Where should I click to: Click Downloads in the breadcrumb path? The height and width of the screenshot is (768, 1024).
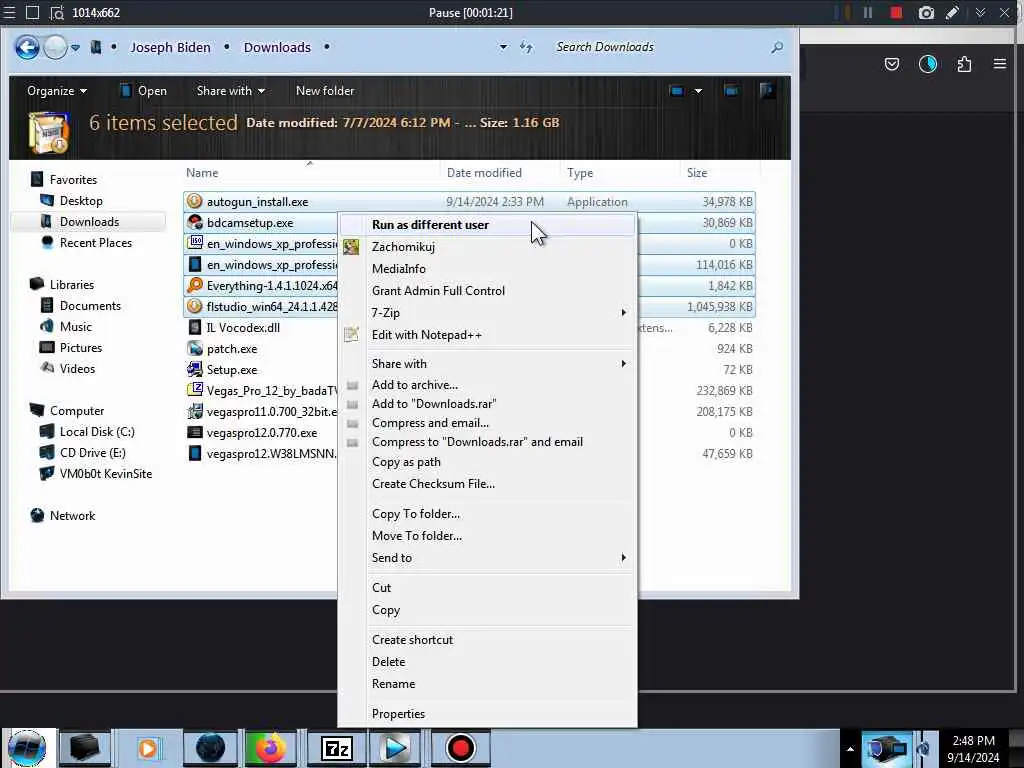pyautogui.click(x=277, y=47)
